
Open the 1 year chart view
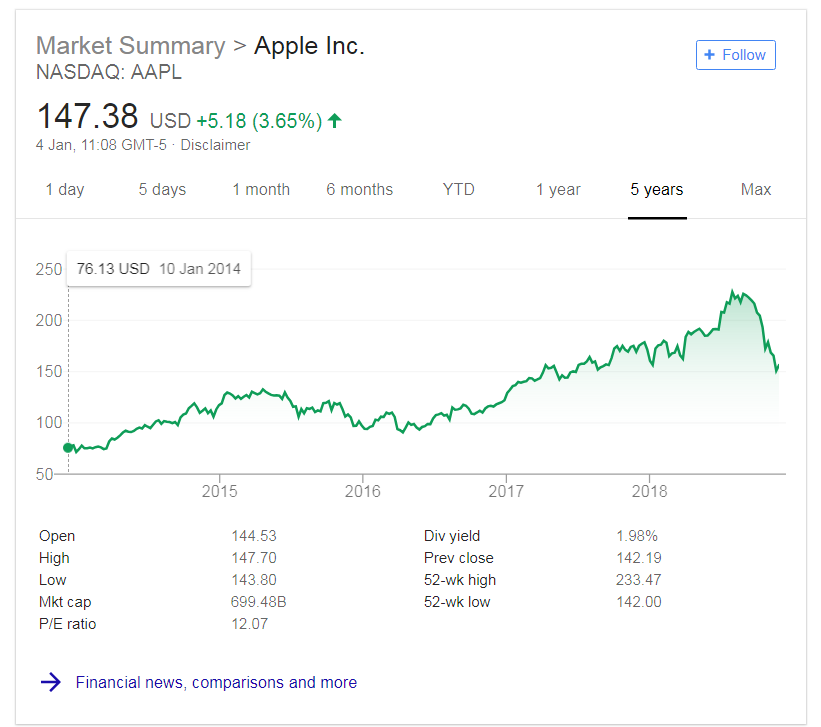[x=558, y=189]
